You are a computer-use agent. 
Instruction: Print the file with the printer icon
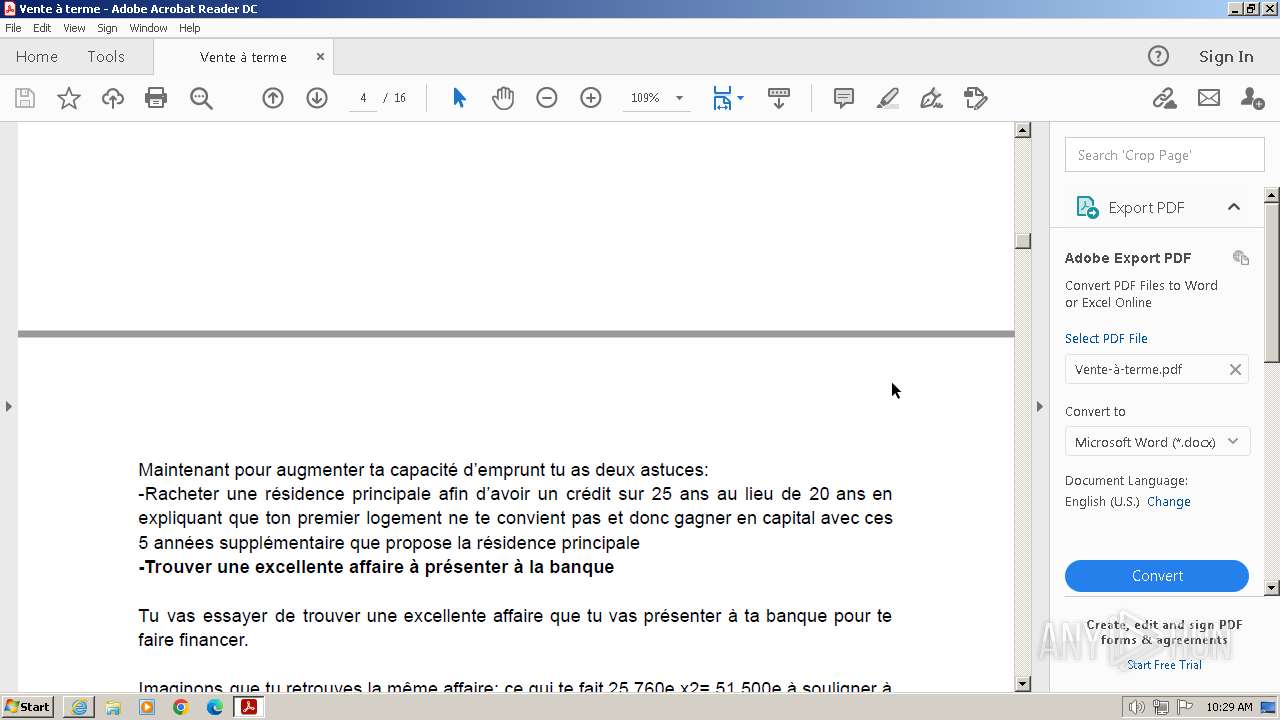coord(156,98)
